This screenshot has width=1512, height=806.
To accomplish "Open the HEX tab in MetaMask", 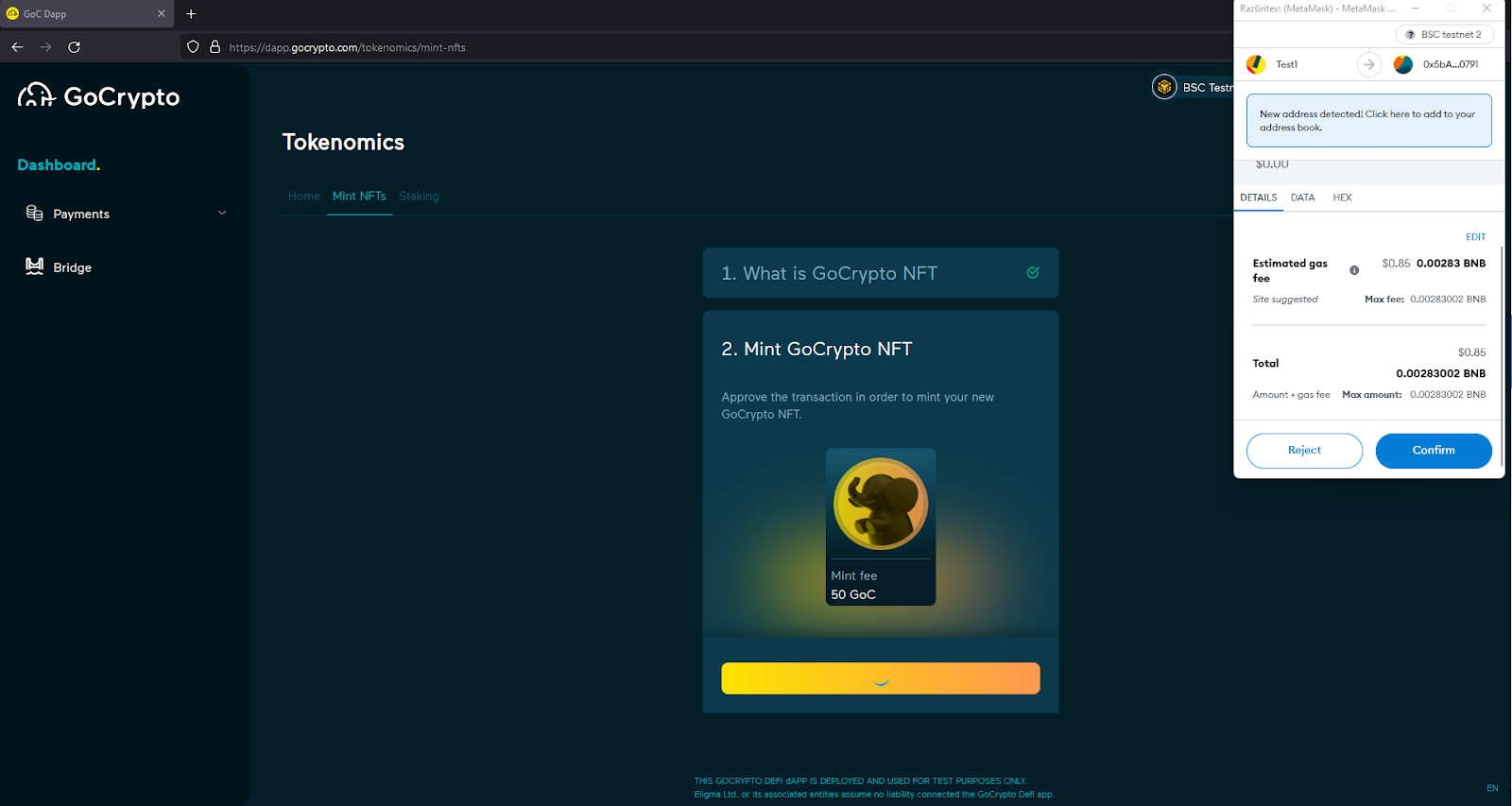I will click(x=1342, y=197).
